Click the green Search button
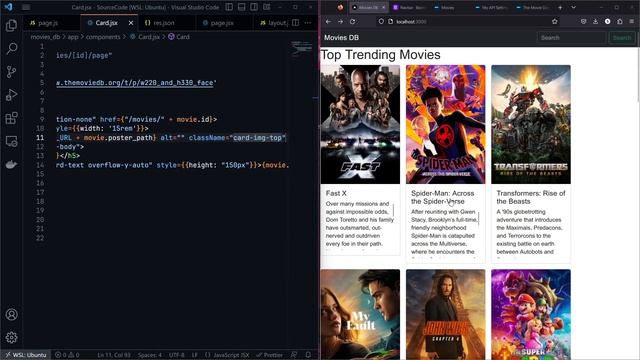This screenshot has height=360, width=640. [x=622, y=38]
